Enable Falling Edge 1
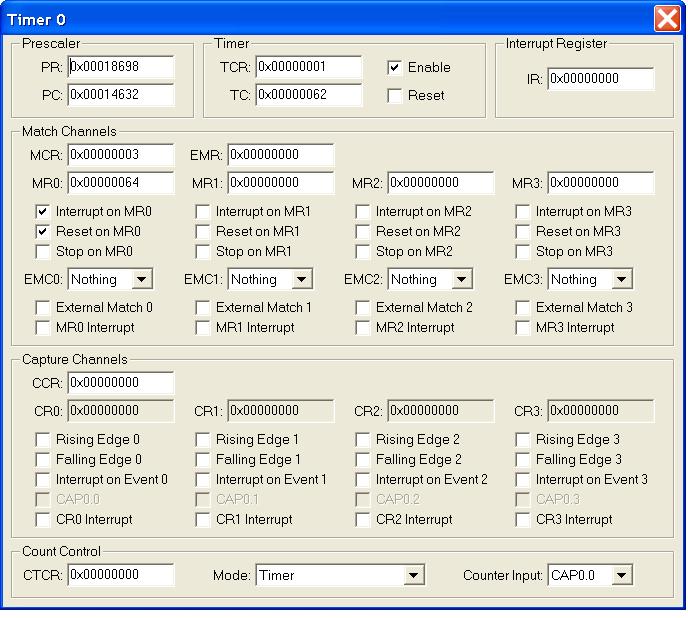Screen dimensions: 688x618 (202, 460)
